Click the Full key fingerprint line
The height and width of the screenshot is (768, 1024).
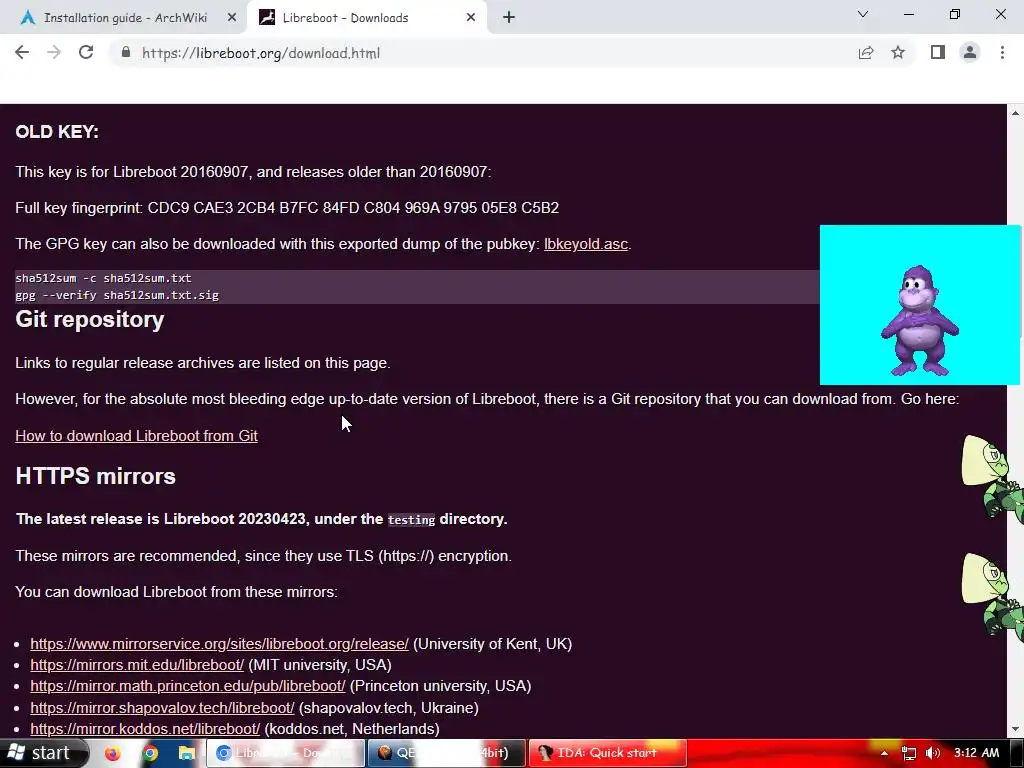coord(287,208)
